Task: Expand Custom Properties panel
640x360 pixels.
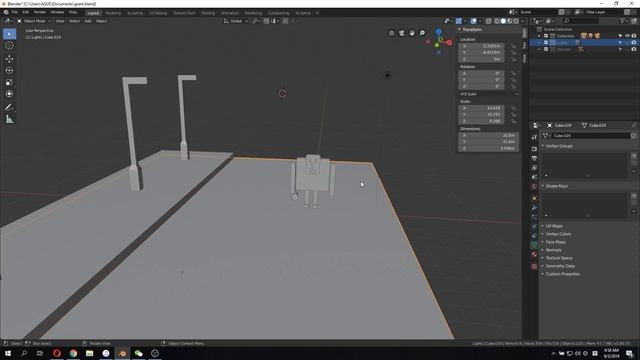Action: [x=561, y=274]
